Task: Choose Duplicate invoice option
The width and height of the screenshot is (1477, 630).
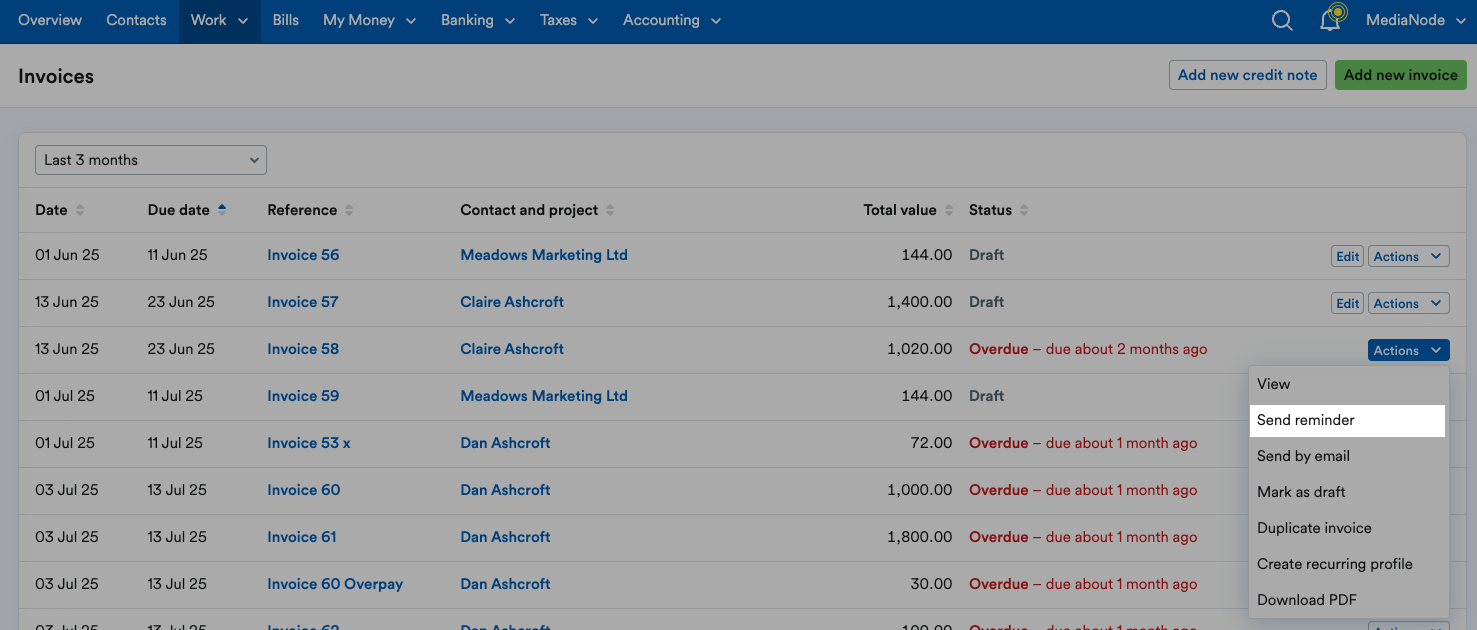Action: click(x=1348, y=528)
